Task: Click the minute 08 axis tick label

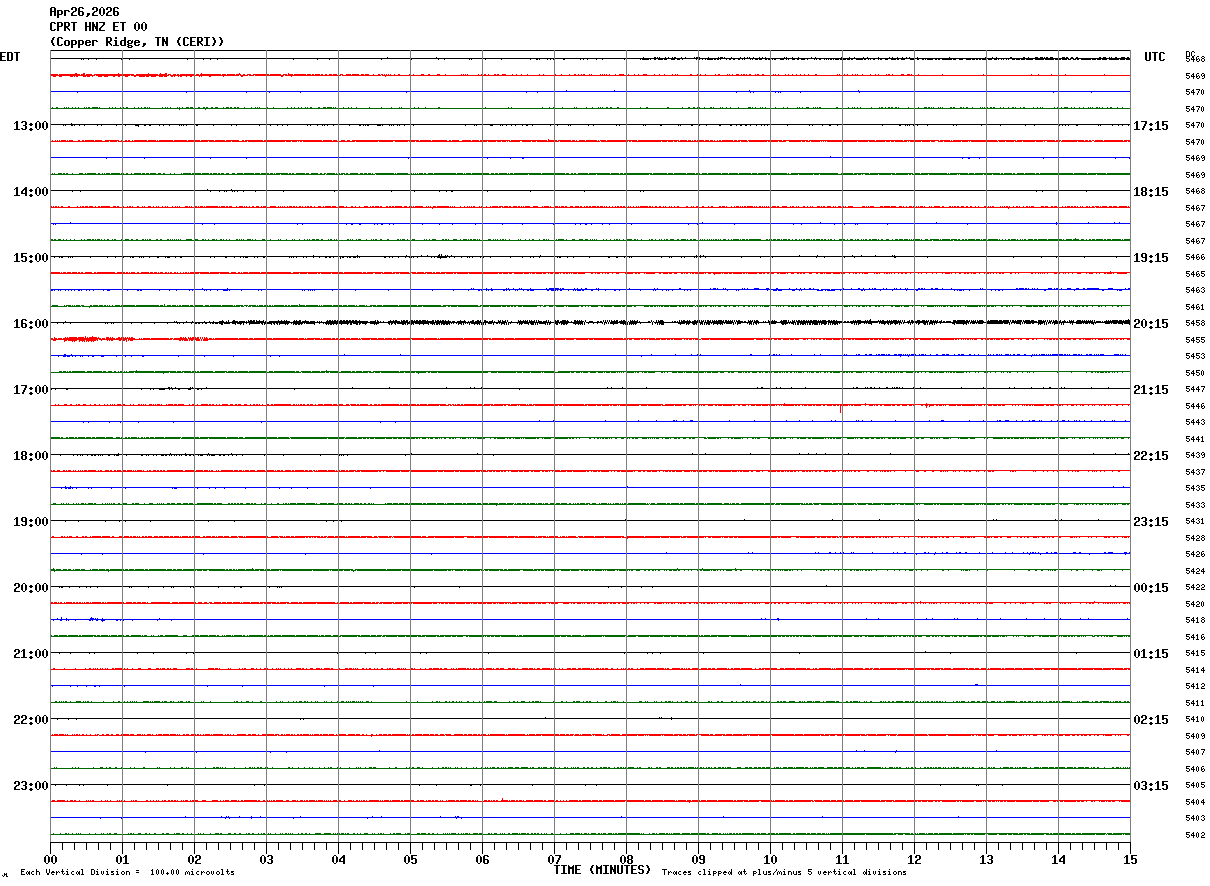Action: (x=626, y=859)
